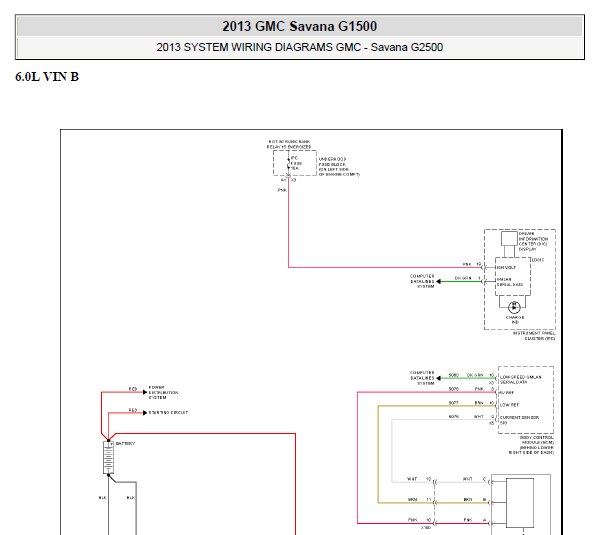Click the "RED" label on the power distribution wire

pos(133,389)
